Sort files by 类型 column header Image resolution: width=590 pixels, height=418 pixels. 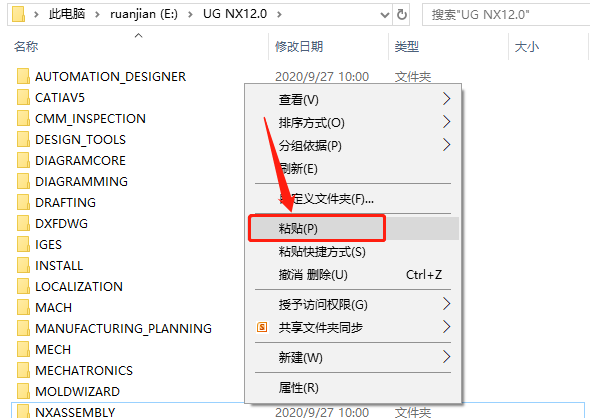click(x=406, y=46)
